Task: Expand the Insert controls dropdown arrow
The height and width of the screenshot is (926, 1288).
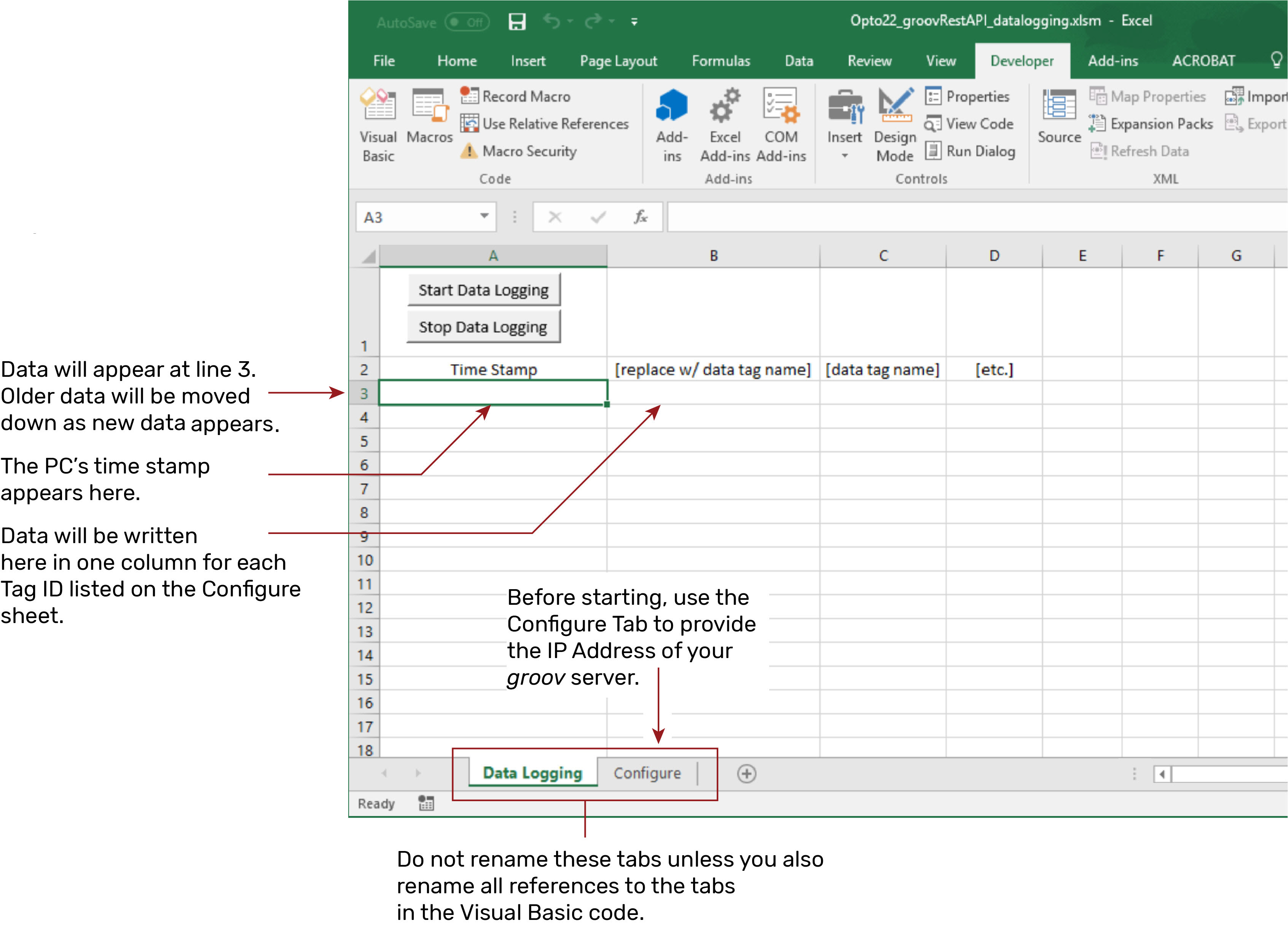Action: tap(845, 156)
